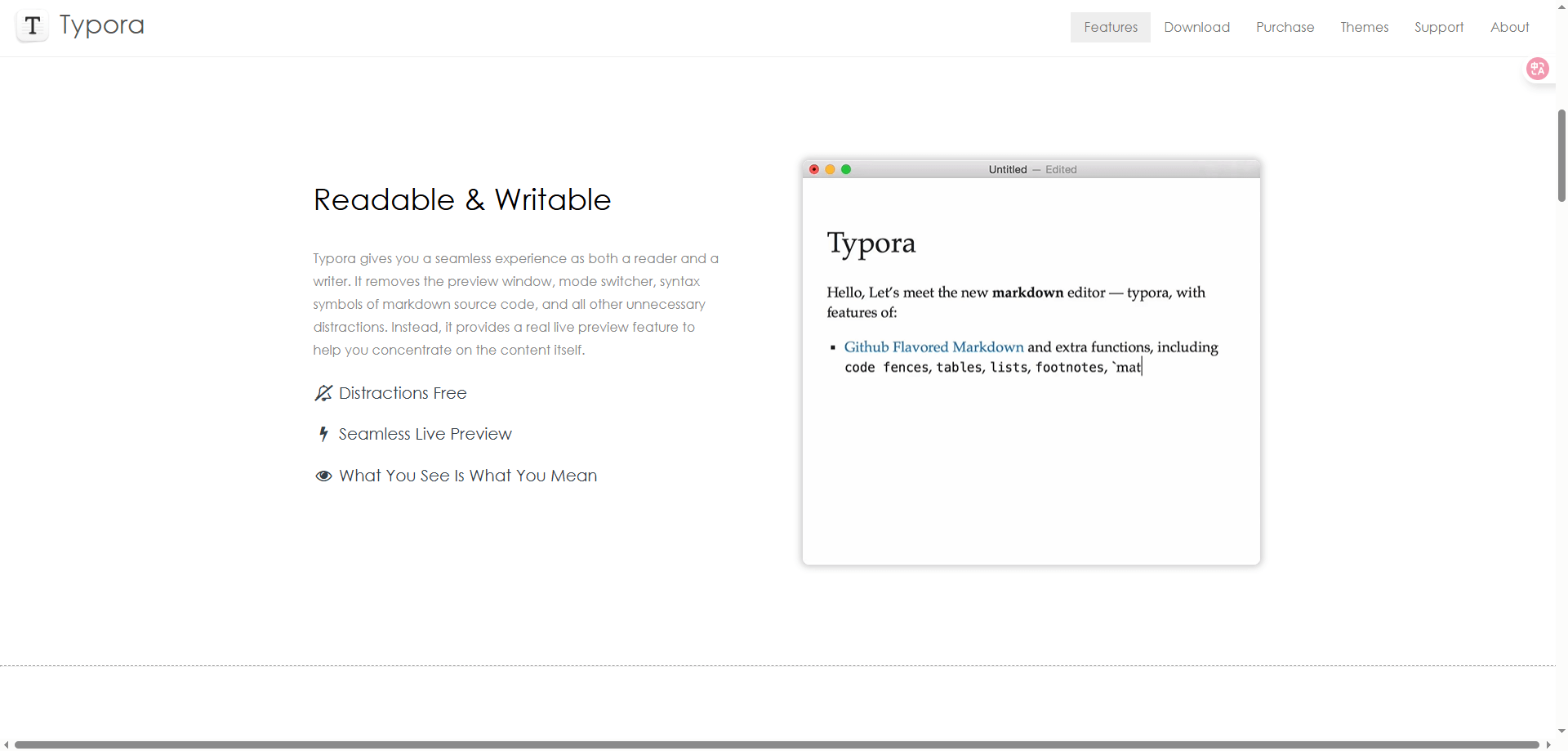Click the Edited status in demo title bar

coord(1061,169)
